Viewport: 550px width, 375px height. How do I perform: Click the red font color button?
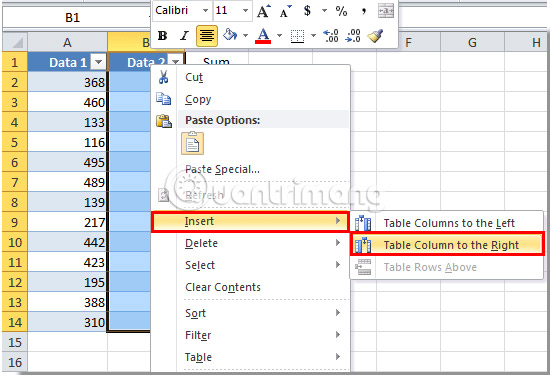pos(264,36)
